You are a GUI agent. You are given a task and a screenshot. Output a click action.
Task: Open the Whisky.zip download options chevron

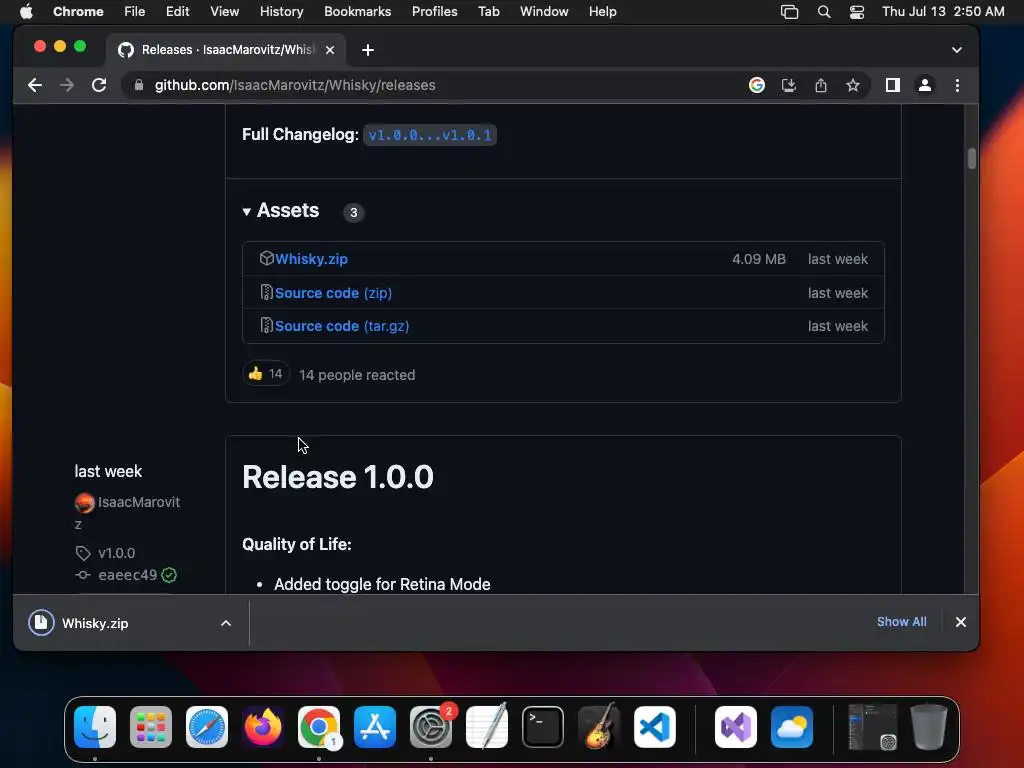click(x=225, y=623)
